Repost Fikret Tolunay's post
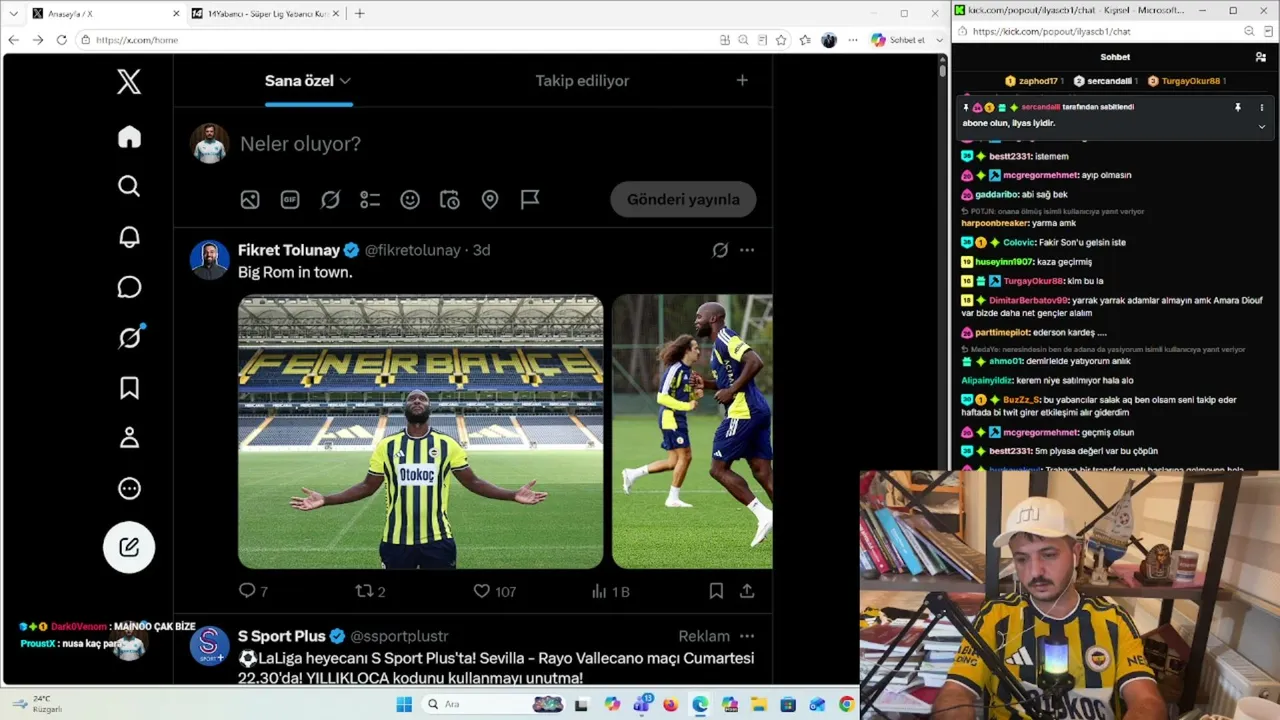Image resolution: width=1280 pixels, height=720 pixels. [x=370, y=591]
